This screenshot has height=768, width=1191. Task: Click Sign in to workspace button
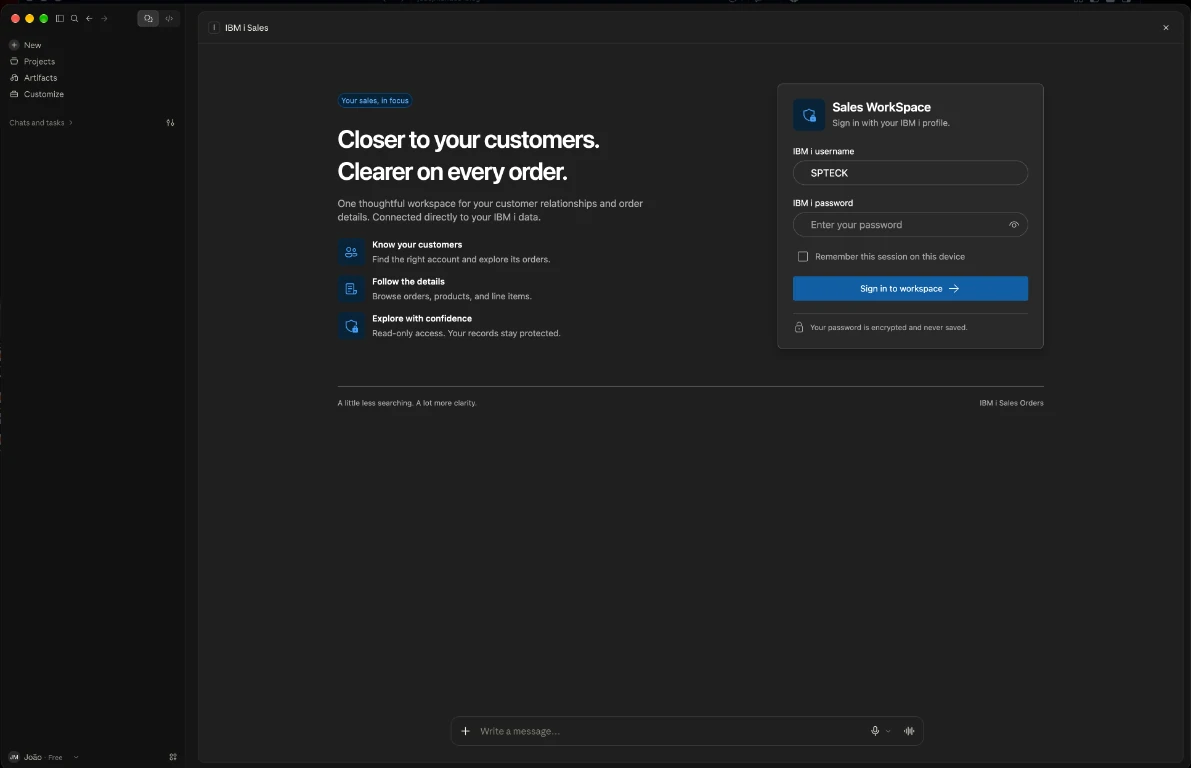coord(910,289)
